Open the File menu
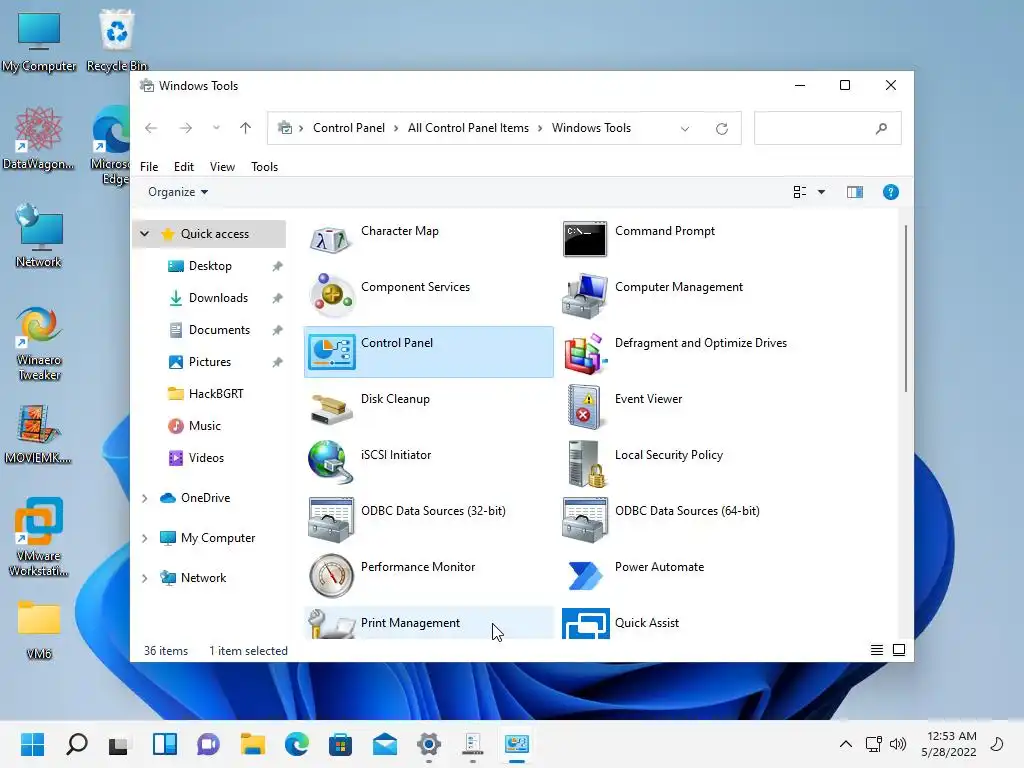This screenshot has width=1024, height=768. (x=149, y=167)
